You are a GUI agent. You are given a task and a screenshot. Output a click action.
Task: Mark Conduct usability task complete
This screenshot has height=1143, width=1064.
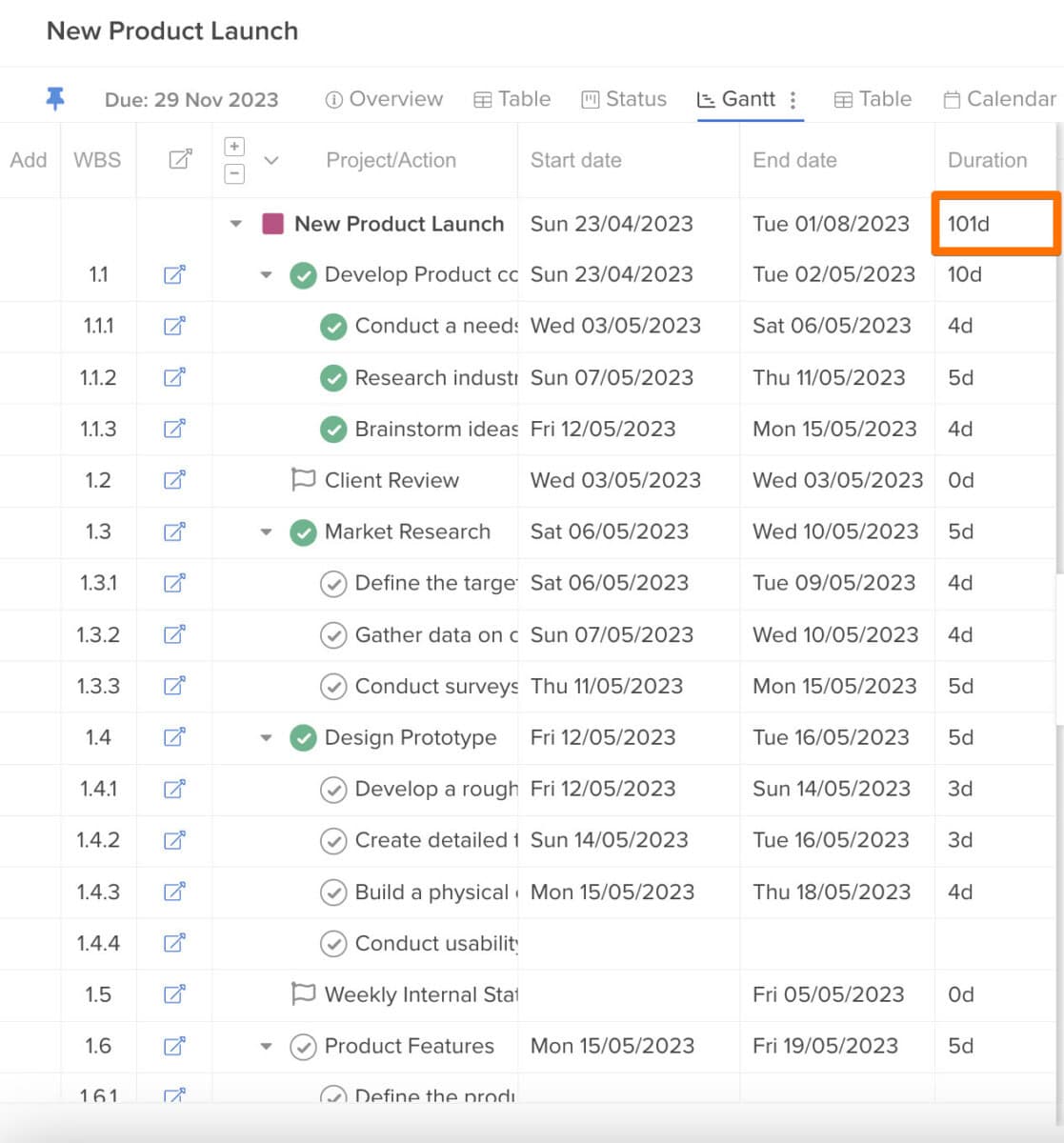(333, 944)
